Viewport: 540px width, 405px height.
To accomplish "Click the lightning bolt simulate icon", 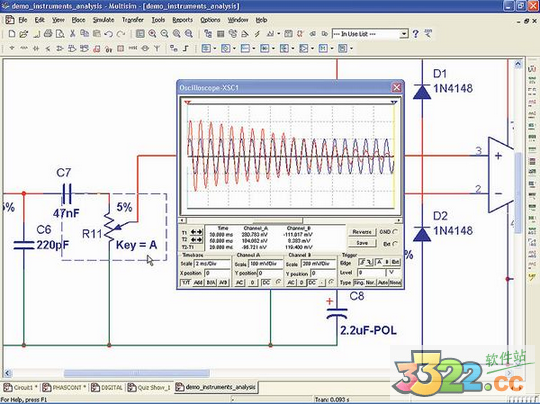I will click(257, 34).
